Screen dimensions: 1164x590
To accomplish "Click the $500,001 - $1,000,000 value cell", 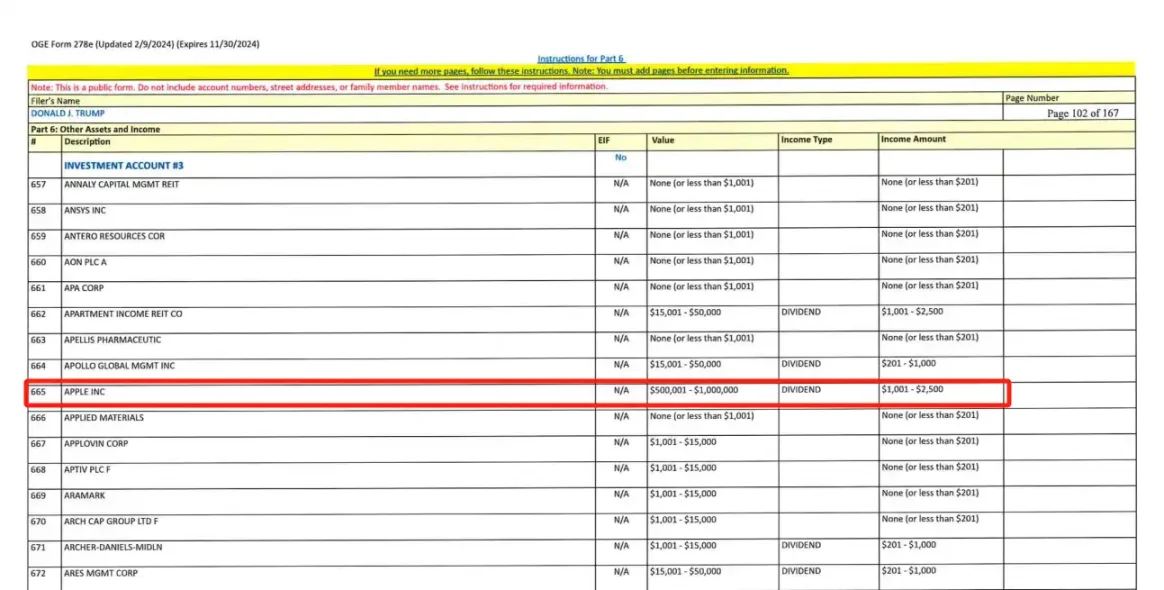I will point(694,390).
